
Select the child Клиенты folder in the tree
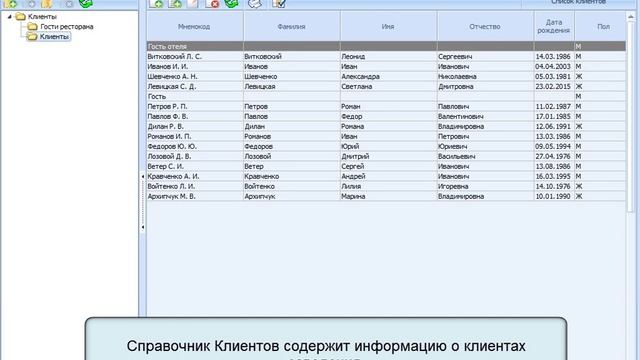pyautogui.click(x=54, y=37)
